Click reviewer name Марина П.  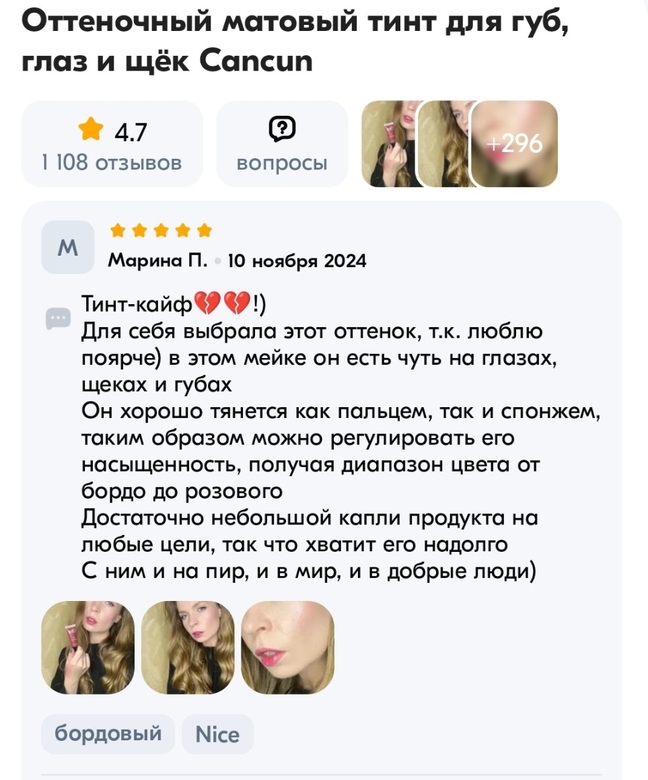coord(158,260)
